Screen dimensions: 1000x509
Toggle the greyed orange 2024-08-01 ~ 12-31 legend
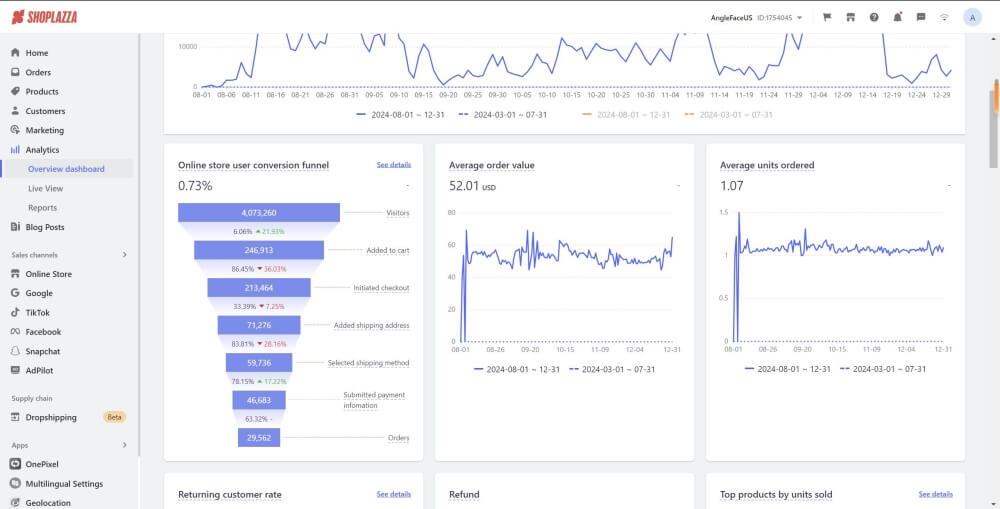click(625, 115)
